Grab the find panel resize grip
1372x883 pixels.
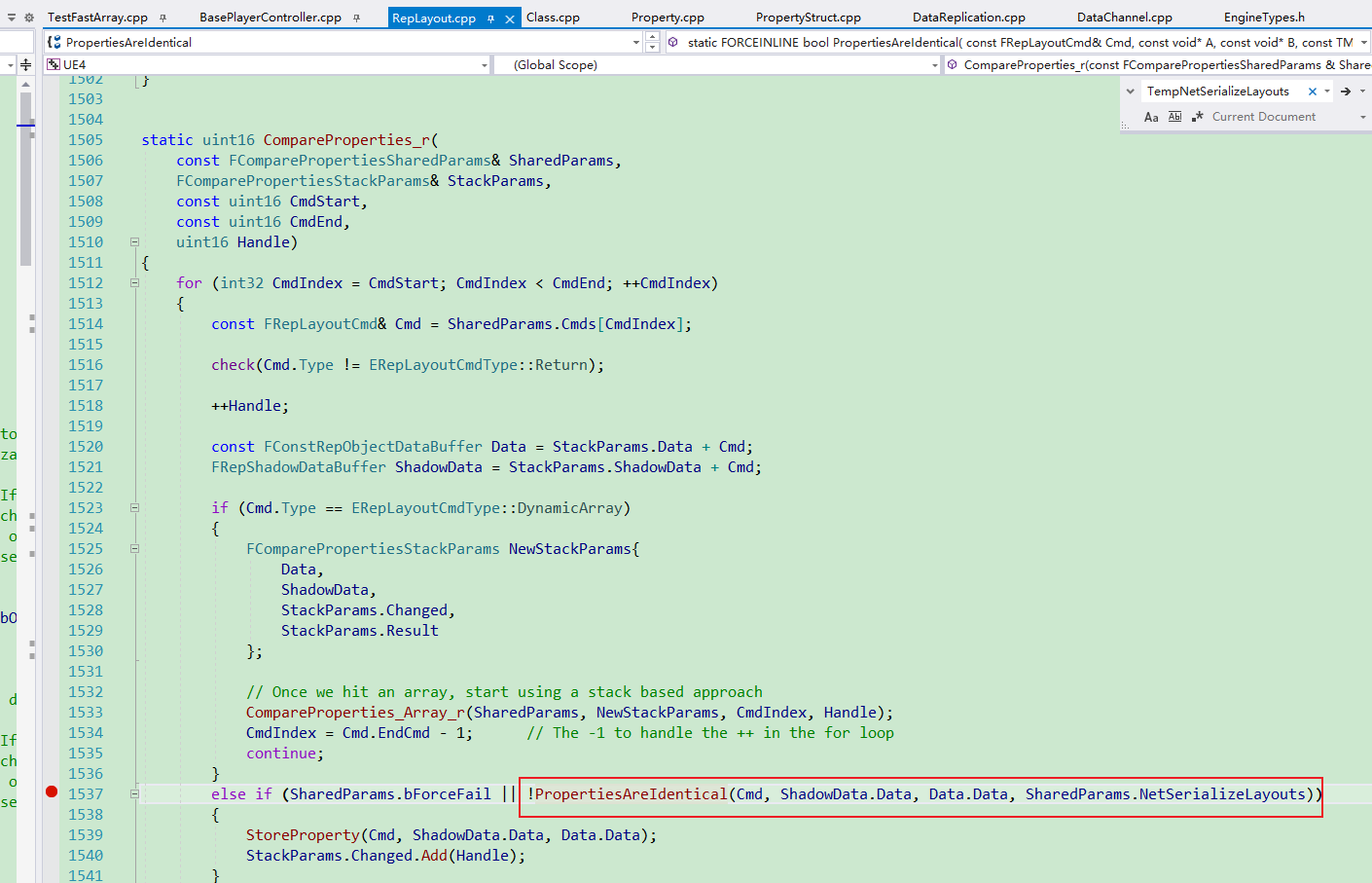pyautogui.click(x=1125, y=125)
